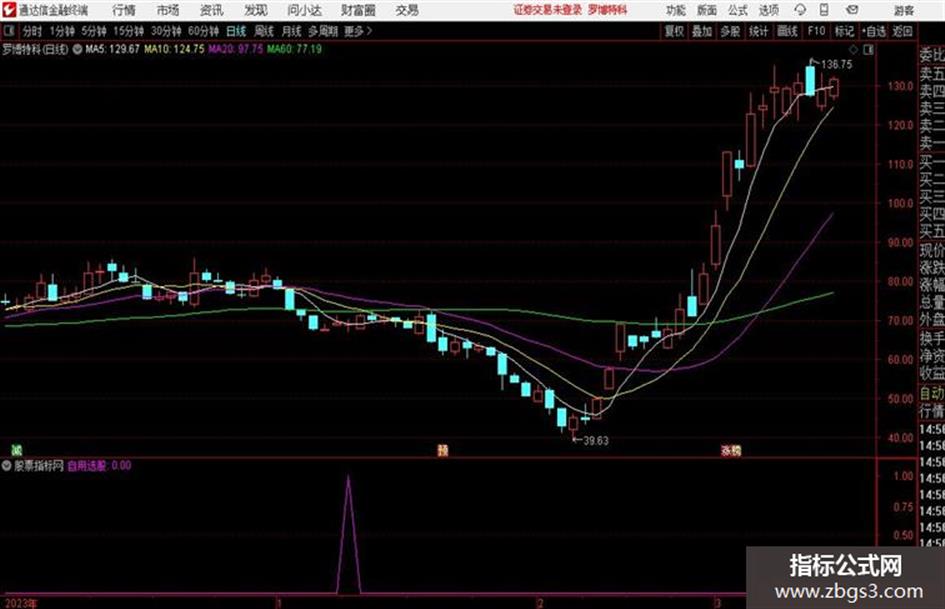This screenshot has width=945, height=609.
Task: Click the 换手 turnover row
Action: click(x=932, y=338)
